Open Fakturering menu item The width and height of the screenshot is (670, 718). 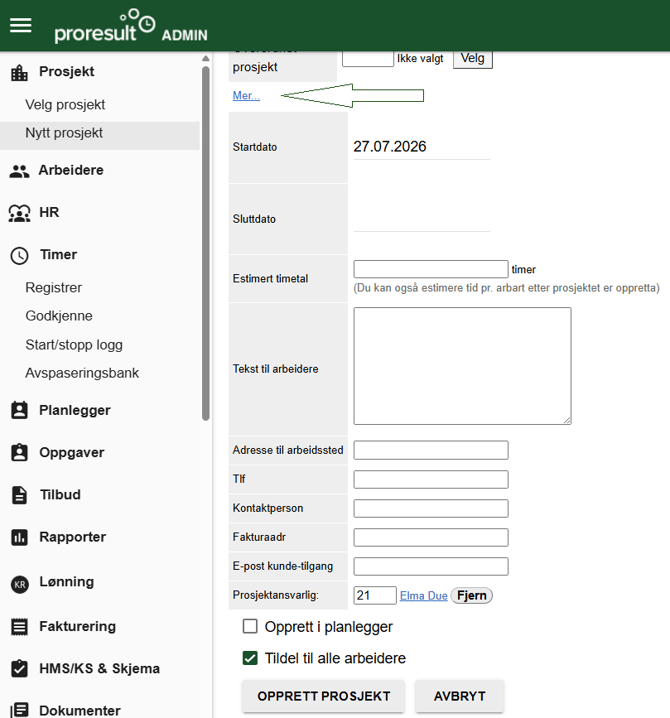[77, 626]
